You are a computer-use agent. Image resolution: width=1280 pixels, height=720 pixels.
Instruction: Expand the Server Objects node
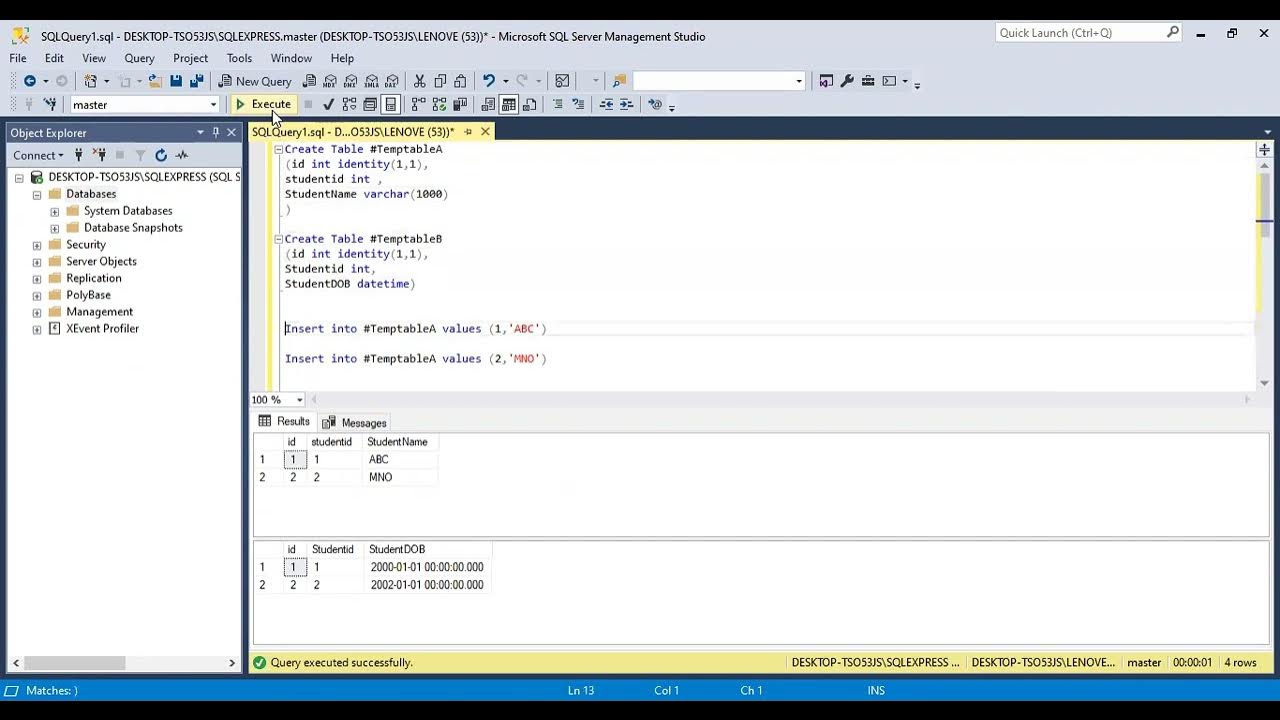tap(37, 262)
